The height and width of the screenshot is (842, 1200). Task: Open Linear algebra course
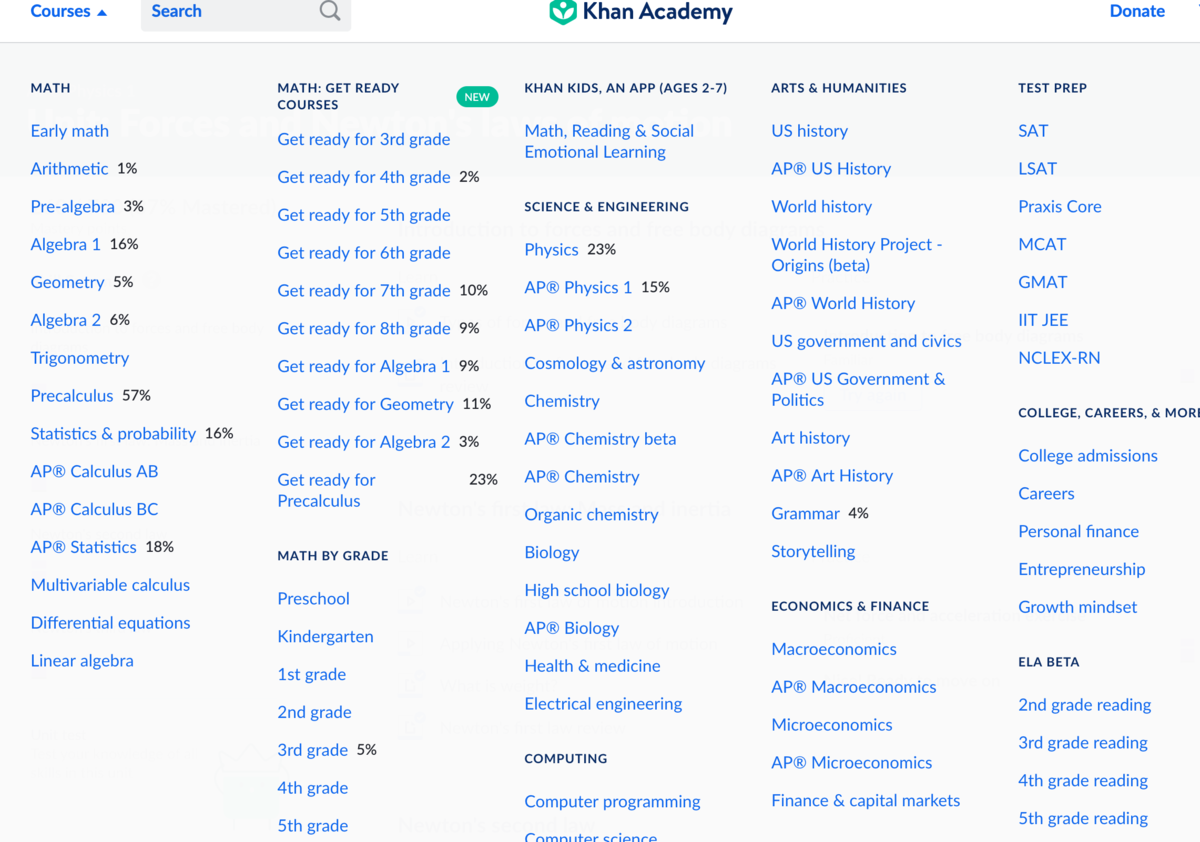(x=82, y=661)
